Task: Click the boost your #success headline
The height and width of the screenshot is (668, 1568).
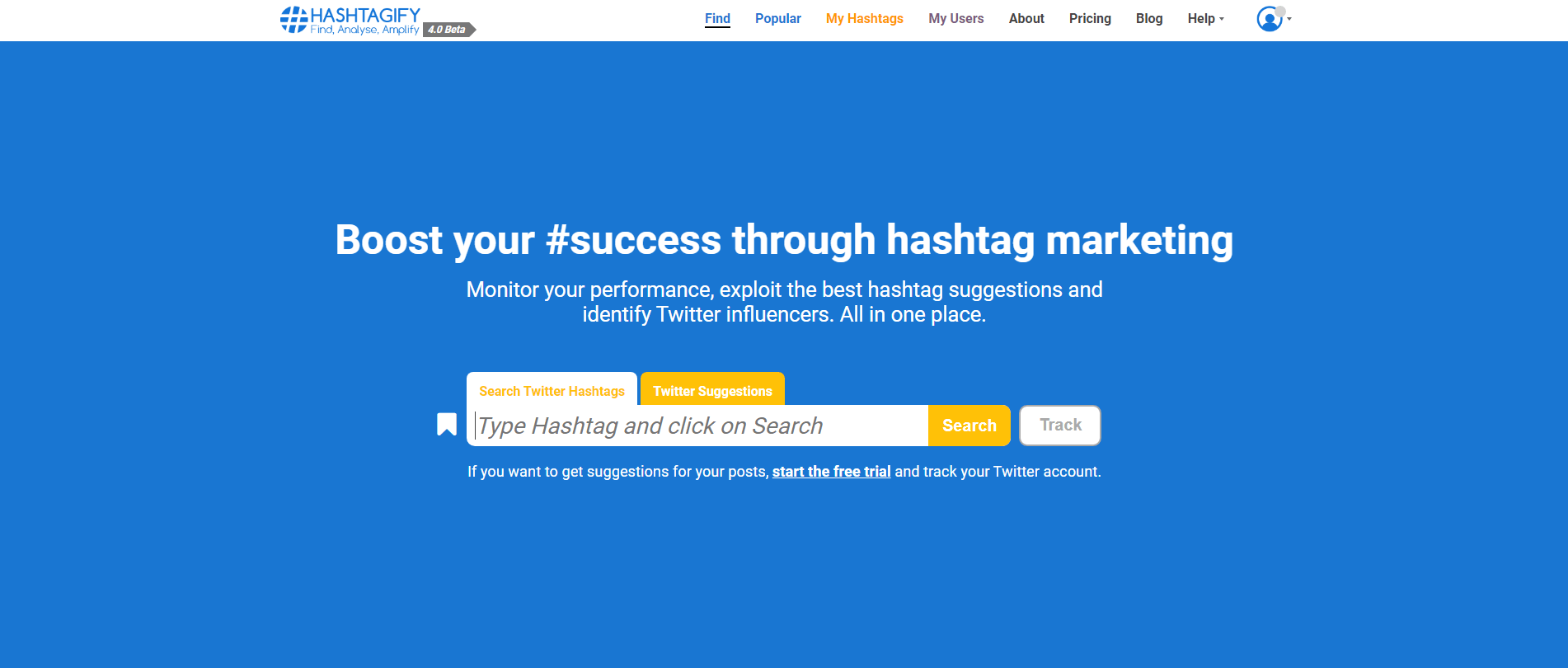Action: click(783, 240)
